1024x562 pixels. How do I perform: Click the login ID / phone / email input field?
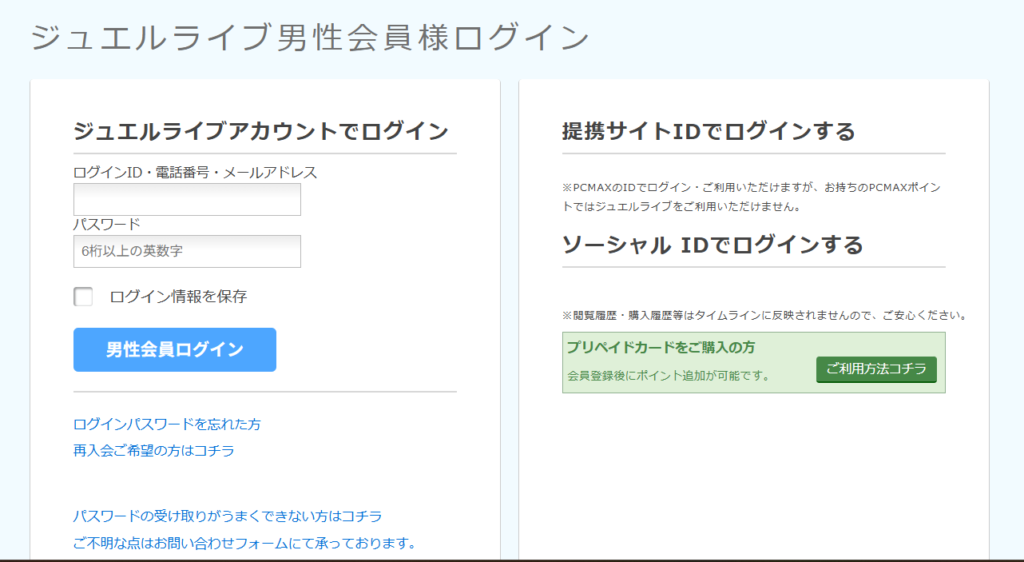(x=187, y=199)
